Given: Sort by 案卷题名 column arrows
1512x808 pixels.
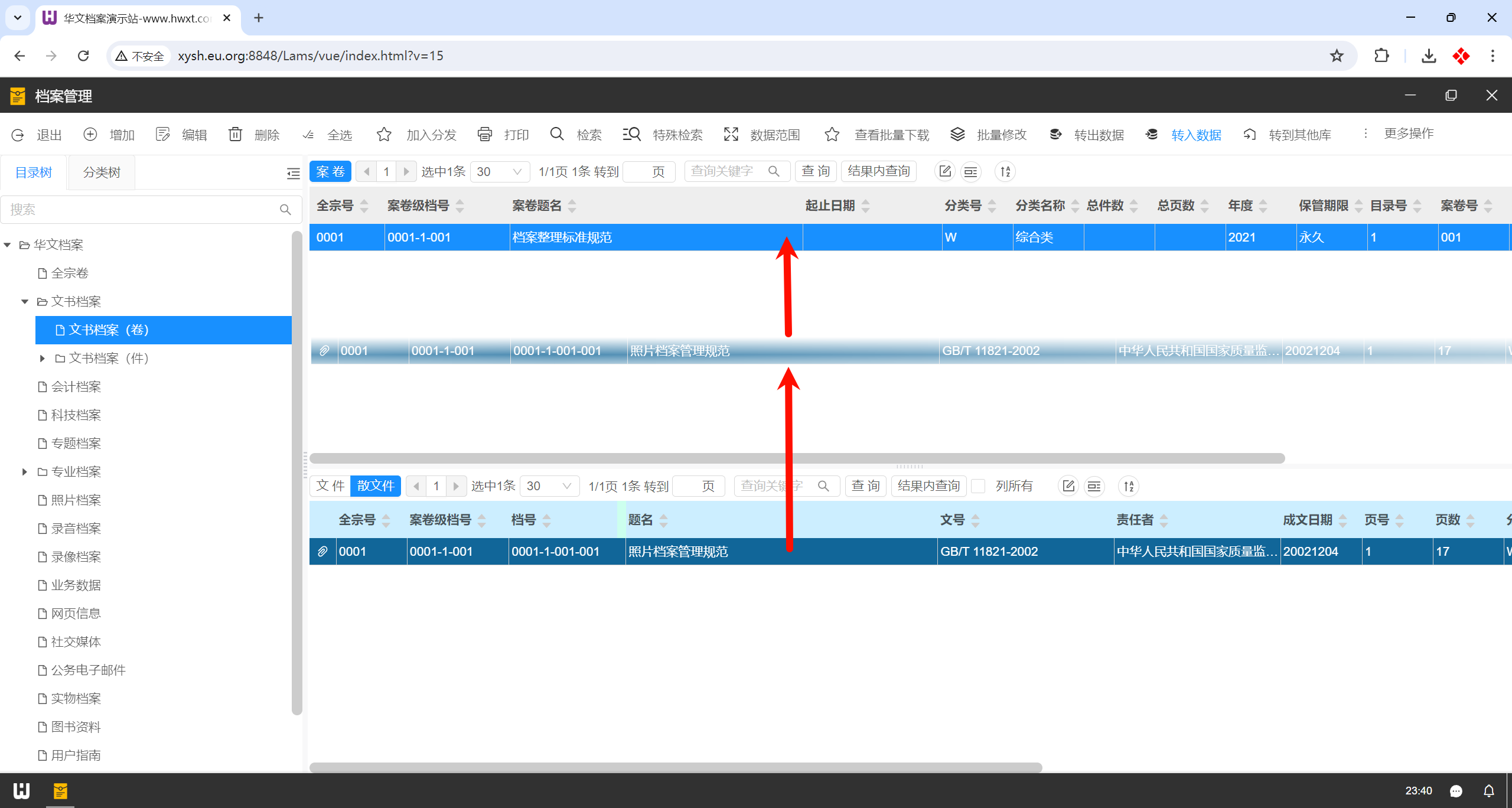Looking at the screenshot, I should point(572,206).
